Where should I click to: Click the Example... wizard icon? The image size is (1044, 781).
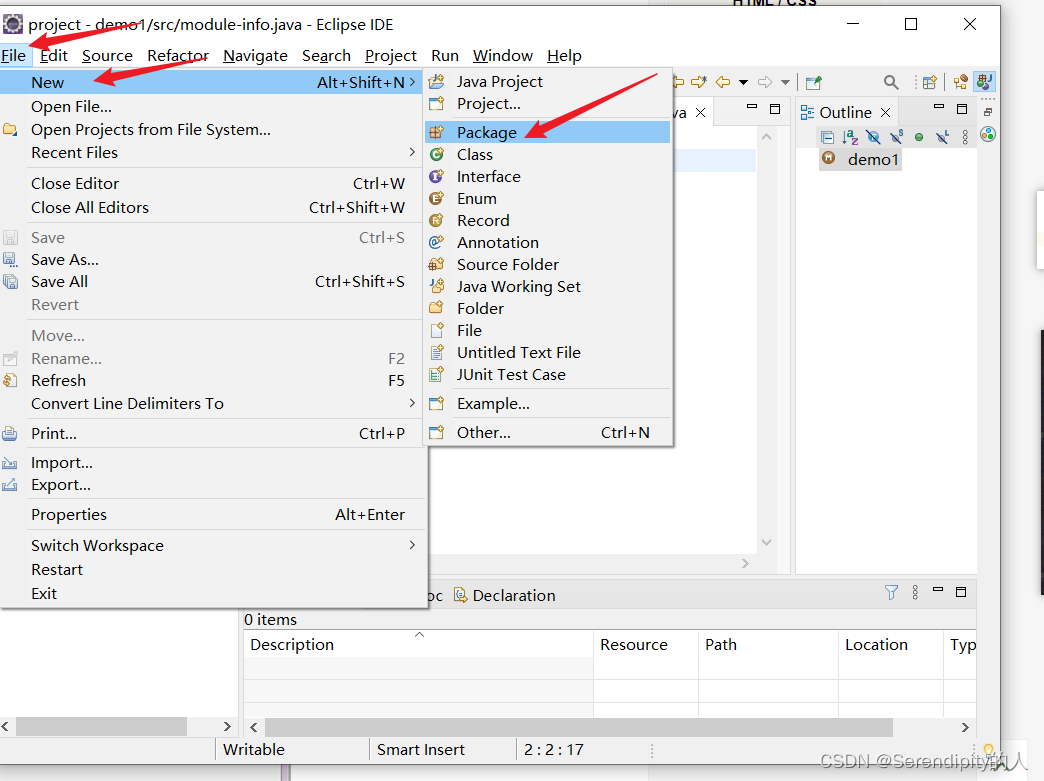[x=437, y=403]
